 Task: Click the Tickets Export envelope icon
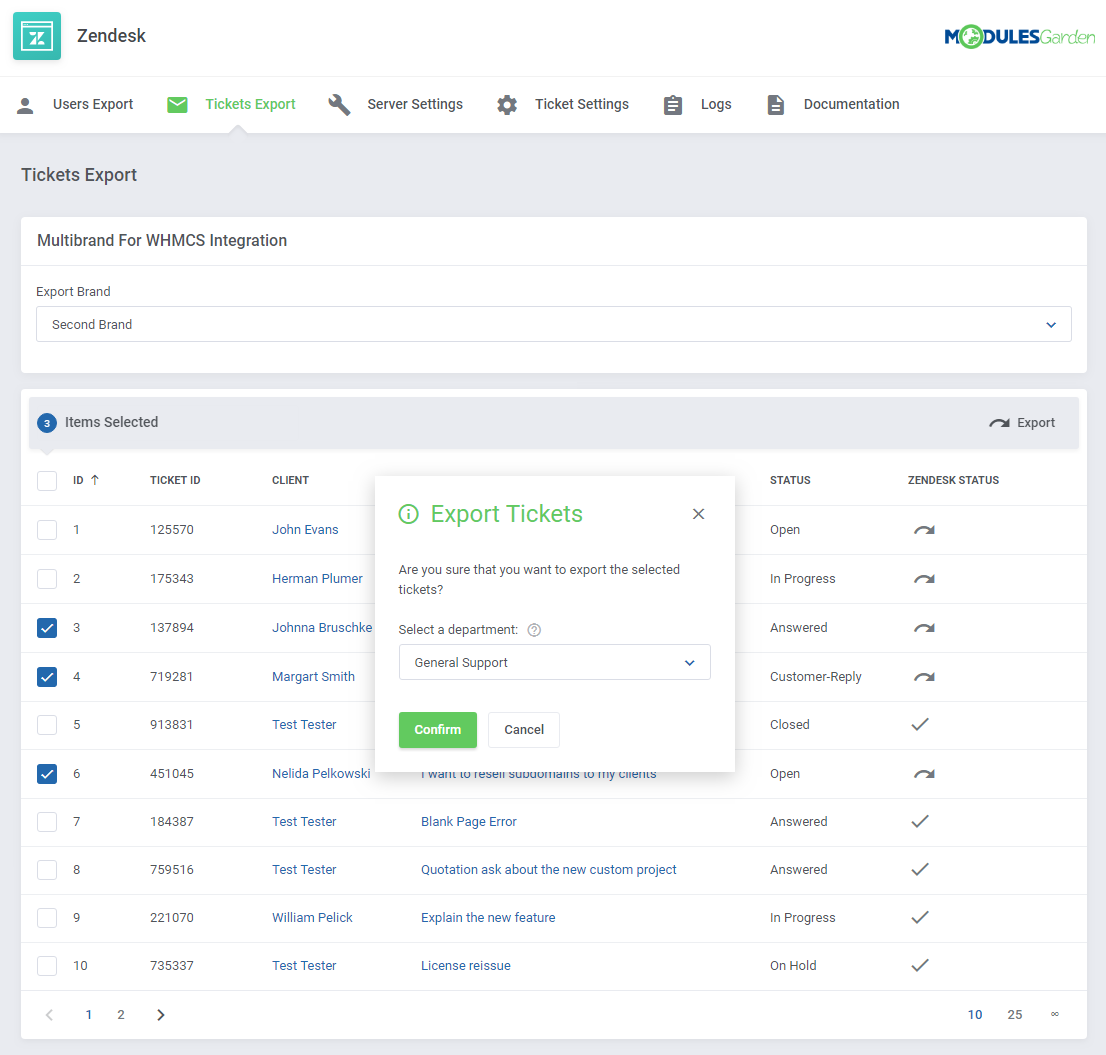point(177,104)
